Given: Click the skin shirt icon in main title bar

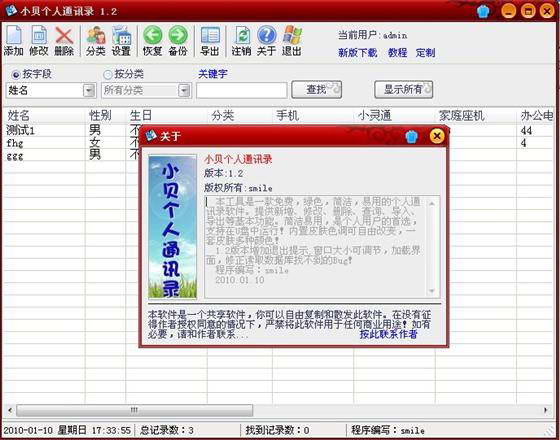Looking at the screenshot, I should click(483, 11).
